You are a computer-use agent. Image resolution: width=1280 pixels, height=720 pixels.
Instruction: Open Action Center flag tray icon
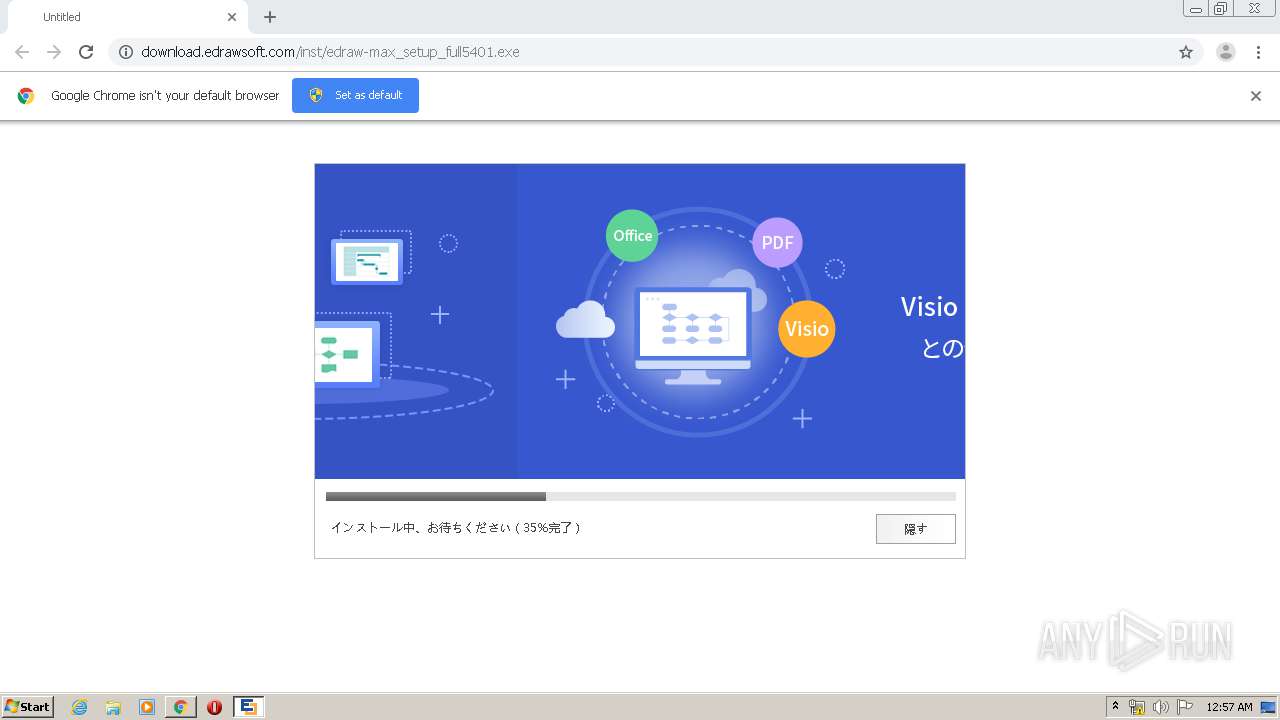pyautogui.click(x=1185, y=707)
